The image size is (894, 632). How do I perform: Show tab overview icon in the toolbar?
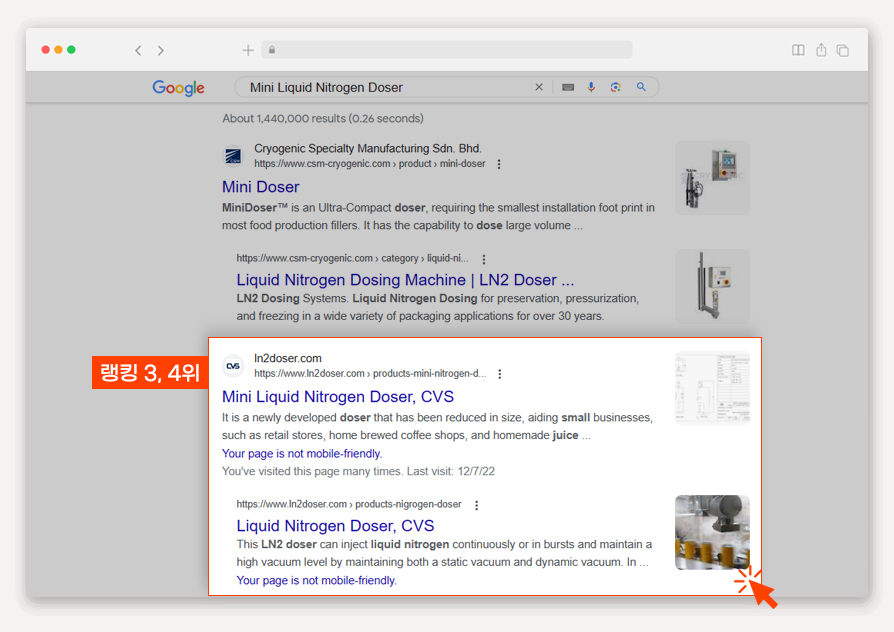point(843,50)
